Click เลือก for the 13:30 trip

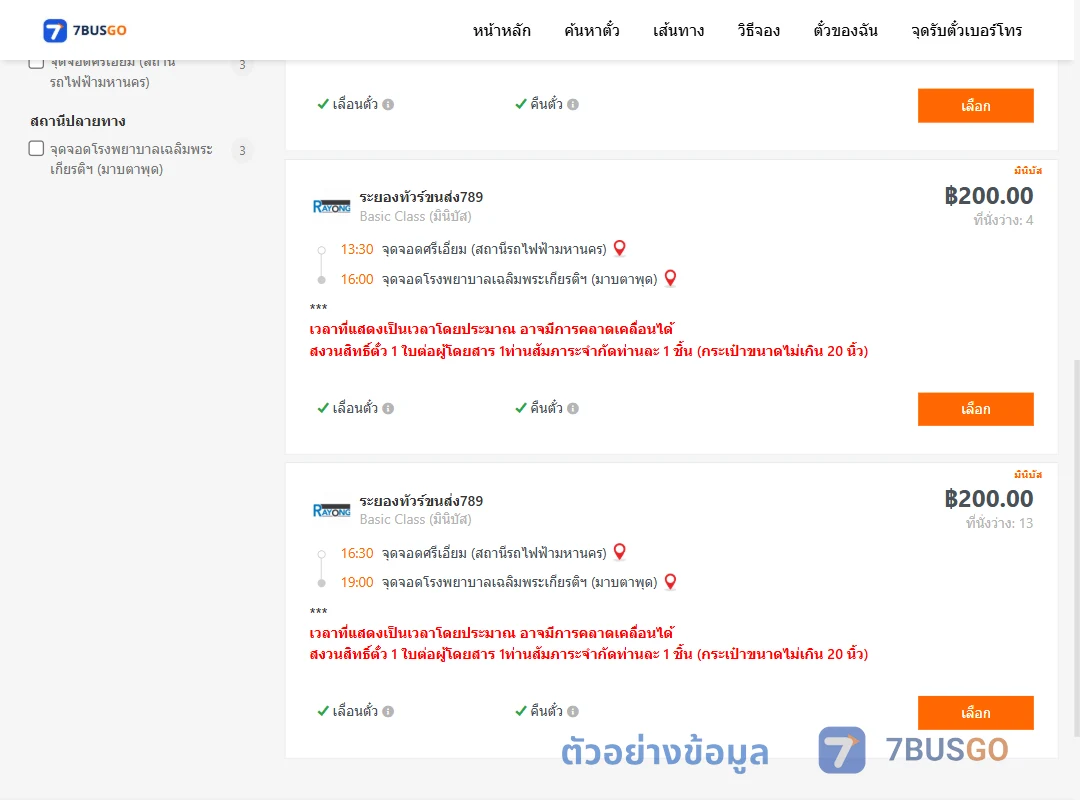click(975, 409)
